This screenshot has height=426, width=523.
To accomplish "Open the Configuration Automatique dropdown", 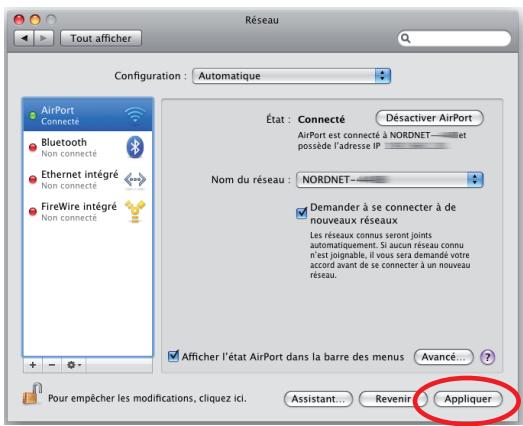I will coord(291,76).
